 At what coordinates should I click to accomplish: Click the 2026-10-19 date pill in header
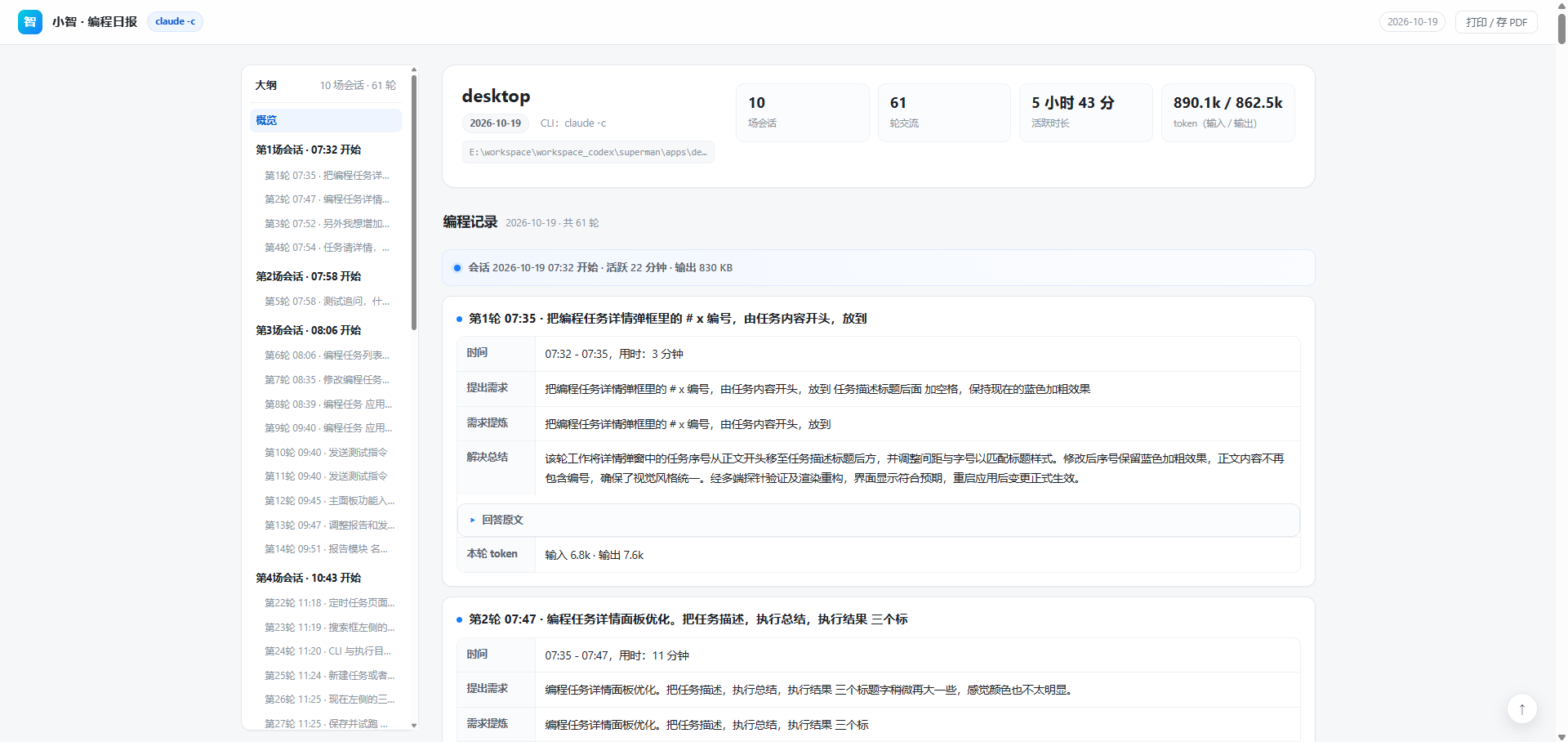(1412, 22)
